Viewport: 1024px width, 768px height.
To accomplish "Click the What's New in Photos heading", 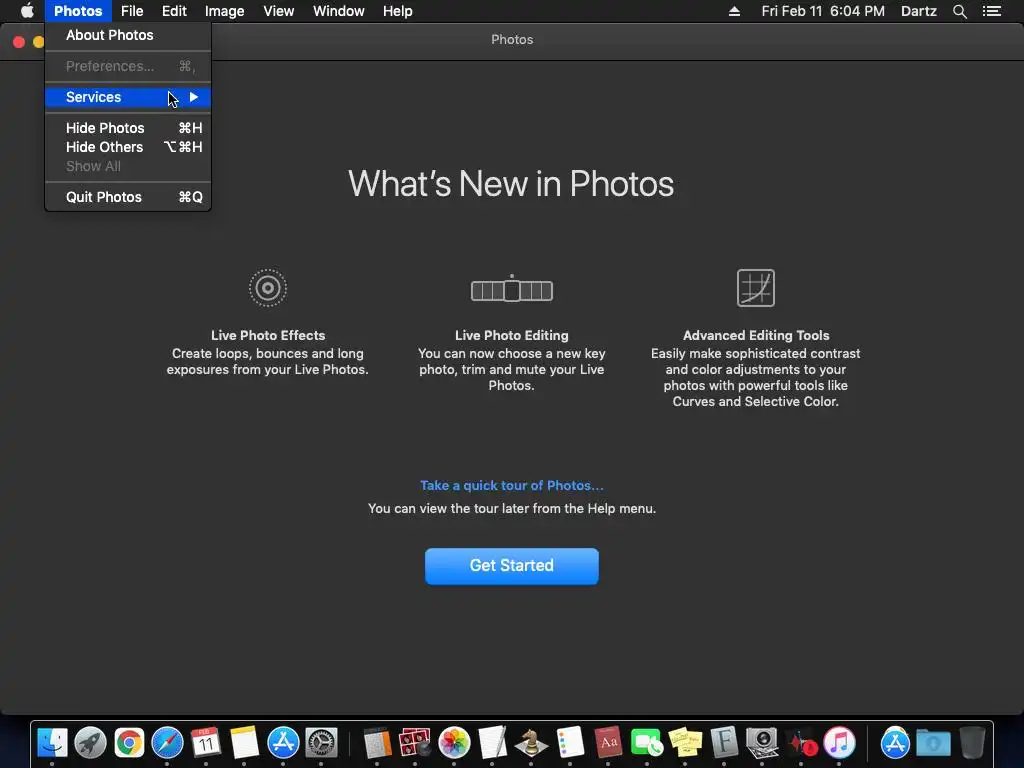I will pyautogui.click(x=511, y=184).
